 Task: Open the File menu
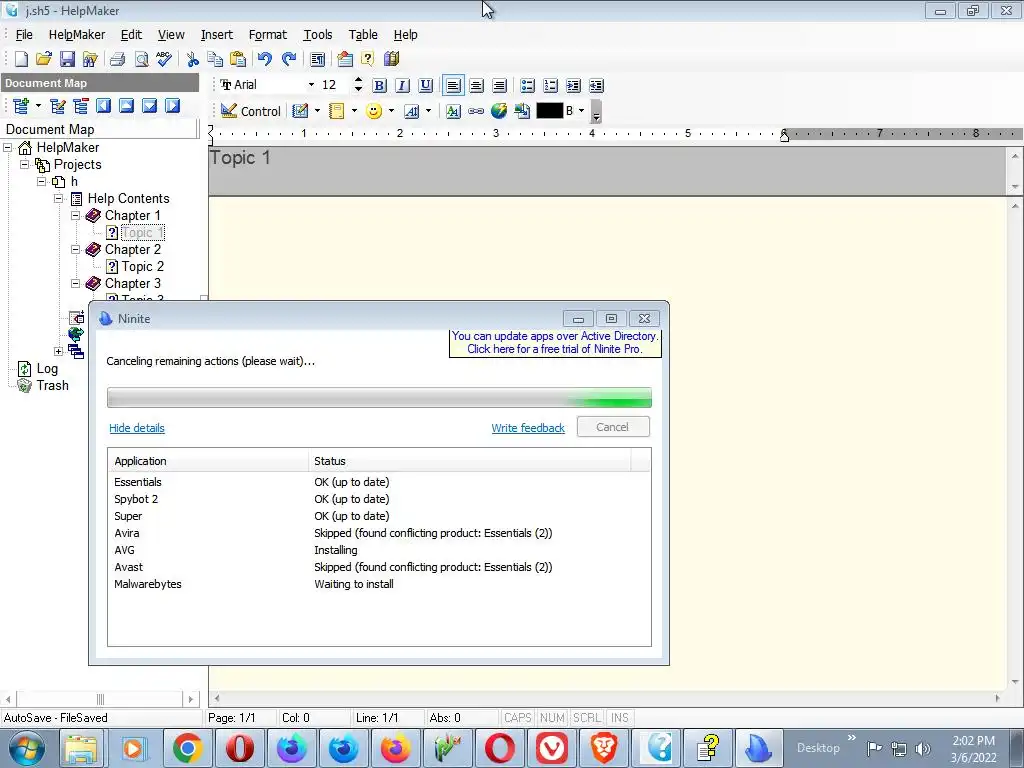pos(24,35)
